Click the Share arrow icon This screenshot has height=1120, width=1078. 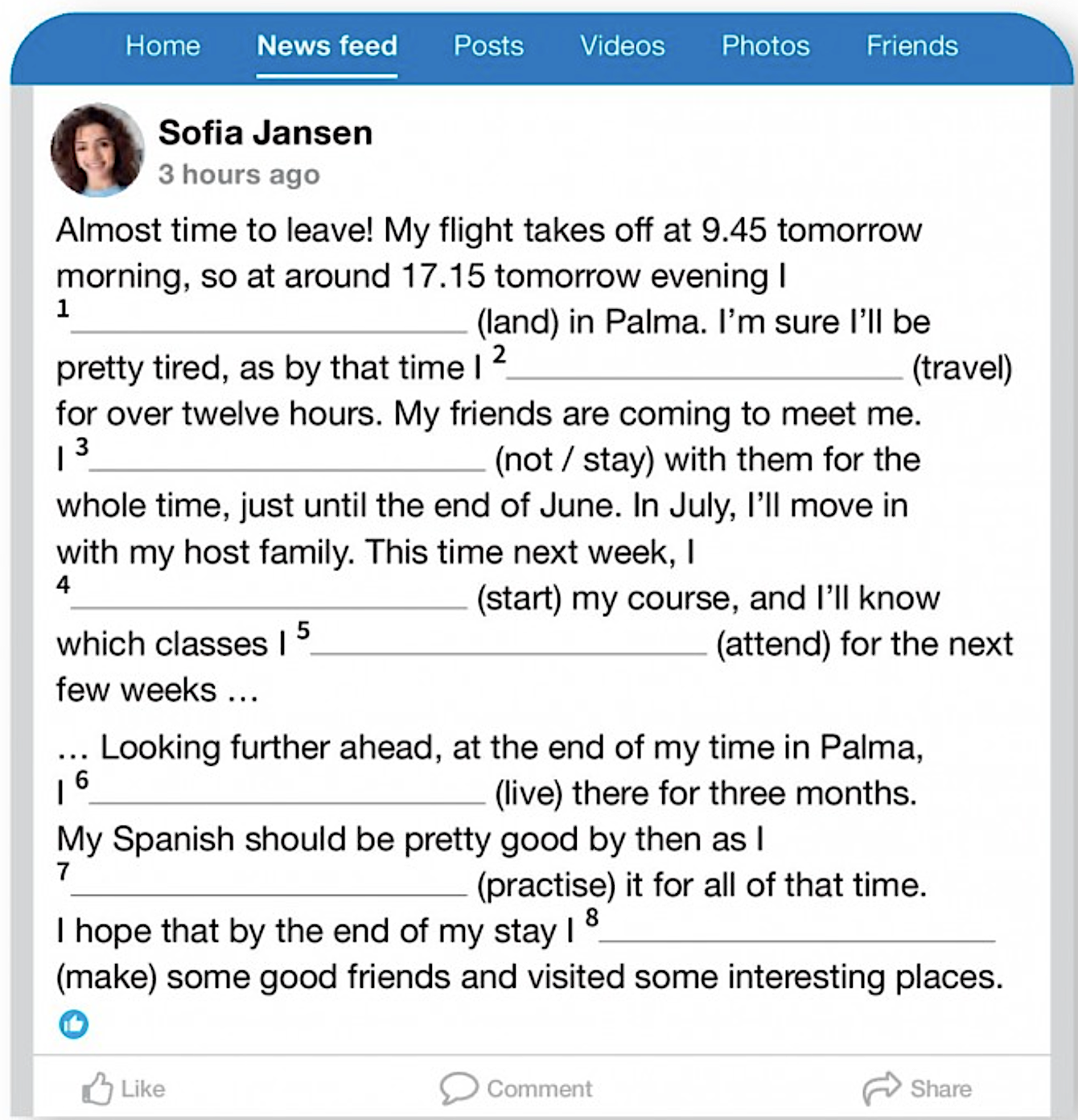coord(882,1088)
